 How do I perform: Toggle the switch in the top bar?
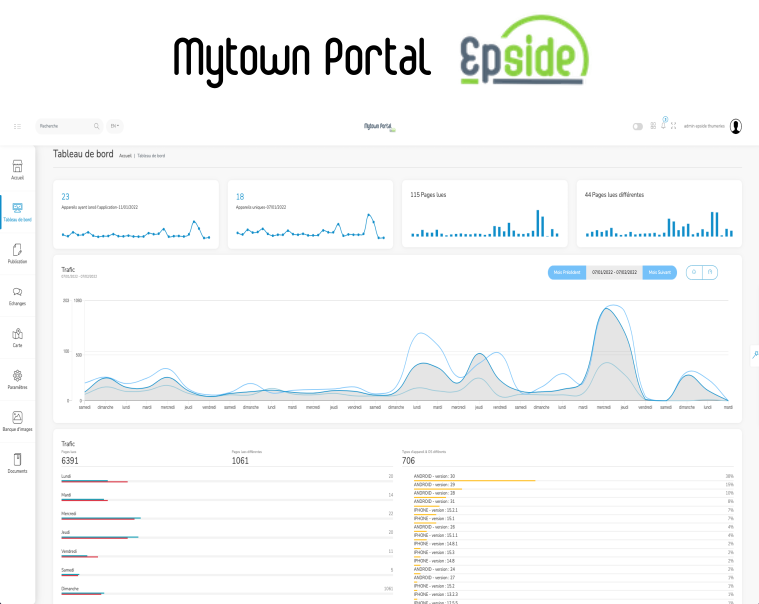point(638,126)
